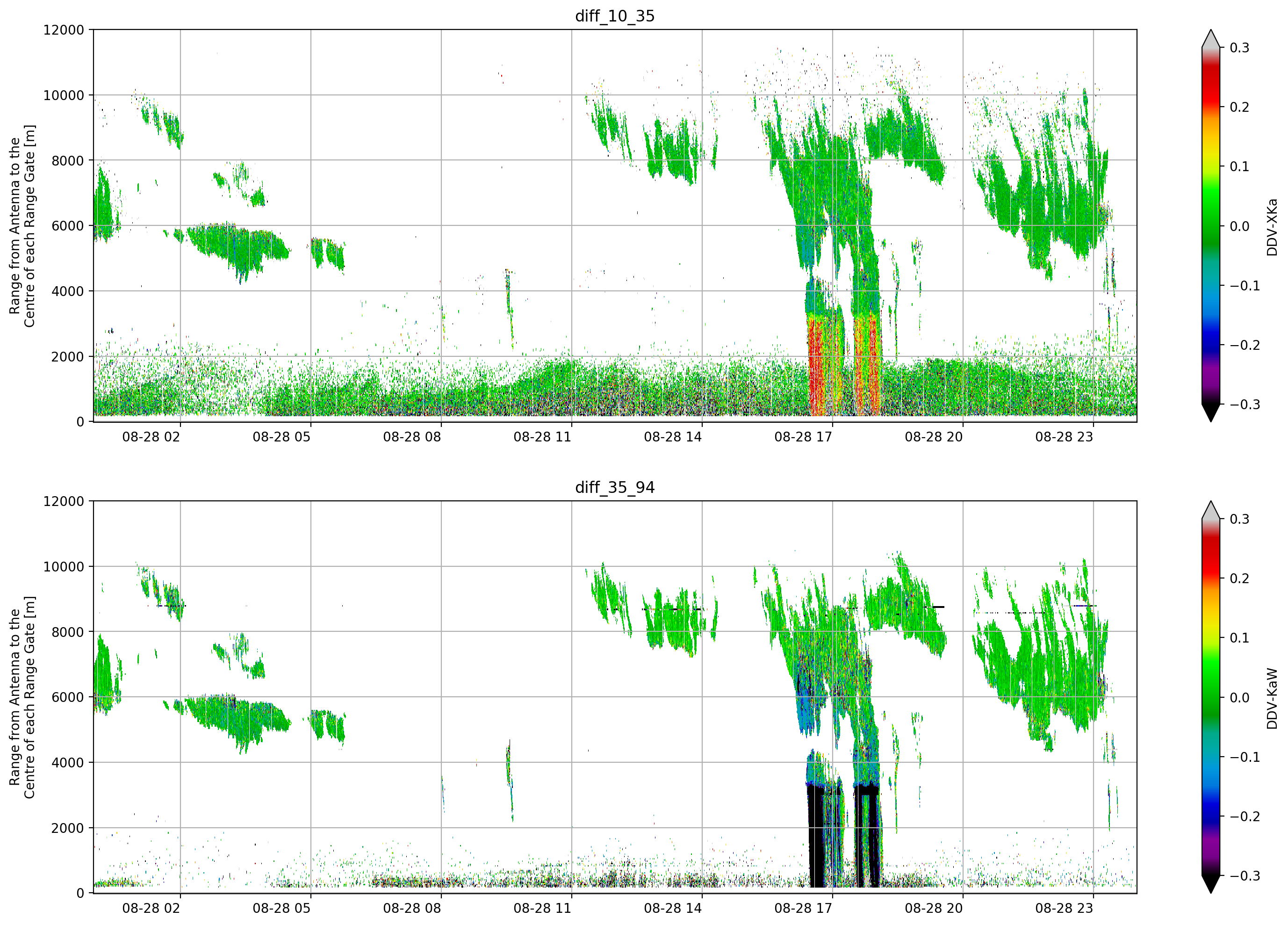Click the "08-28 20" x-tick under the diff_10_35 plot
1288x925 pixels.
tap(934, 437)
